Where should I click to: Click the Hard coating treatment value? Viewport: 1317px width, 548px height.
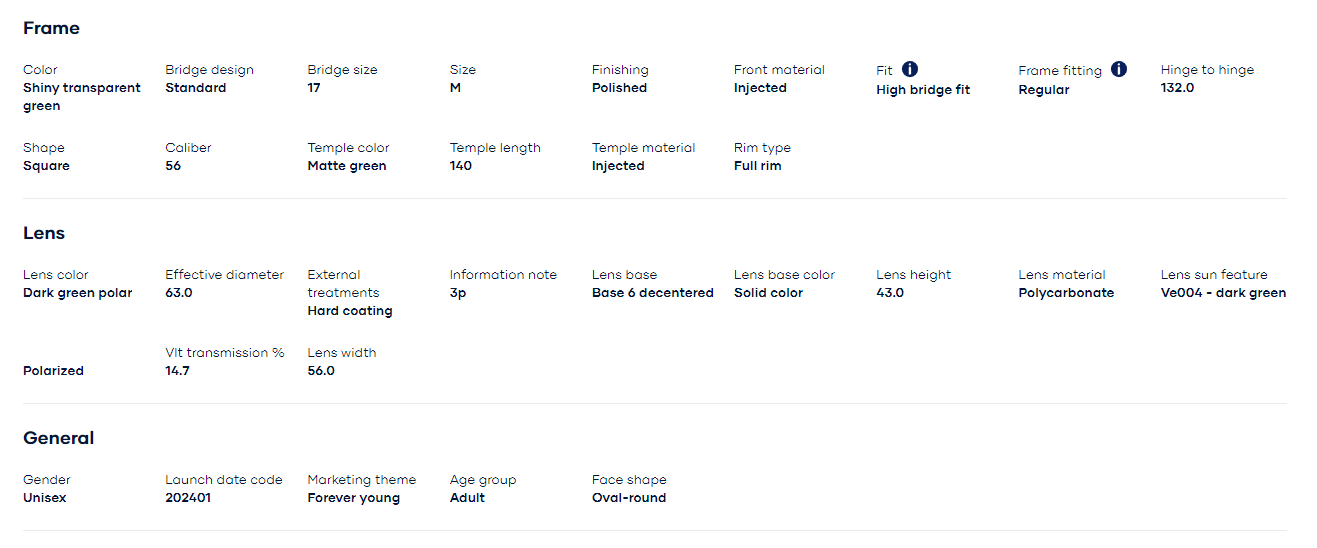[350, 311]
